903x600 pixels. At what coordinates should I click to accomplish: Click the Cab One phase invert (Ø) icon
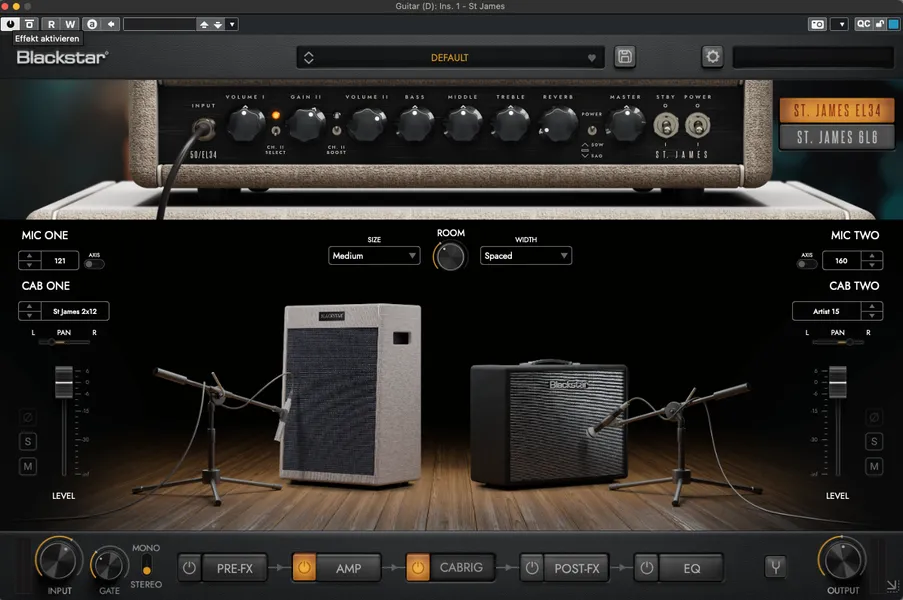point(28,417)
